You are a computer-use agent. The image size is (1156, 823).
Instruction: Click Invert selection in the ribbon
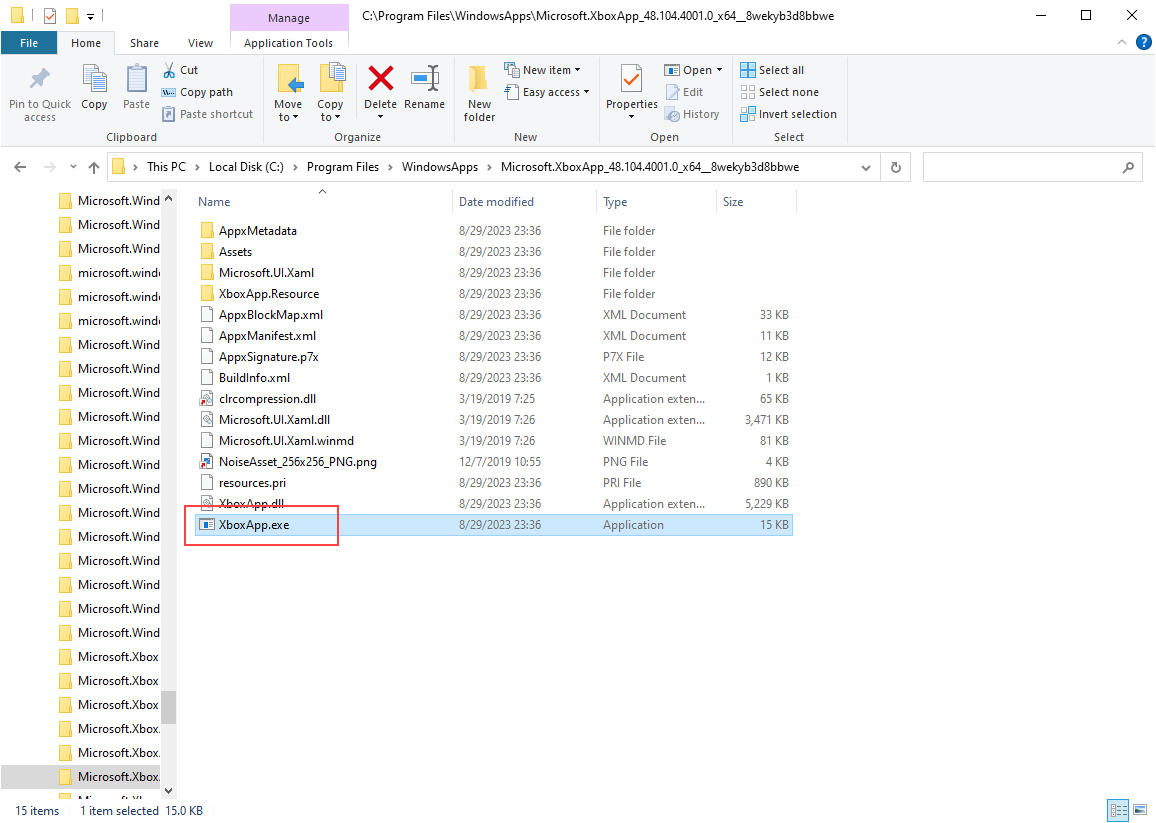(x=788, y=114)
